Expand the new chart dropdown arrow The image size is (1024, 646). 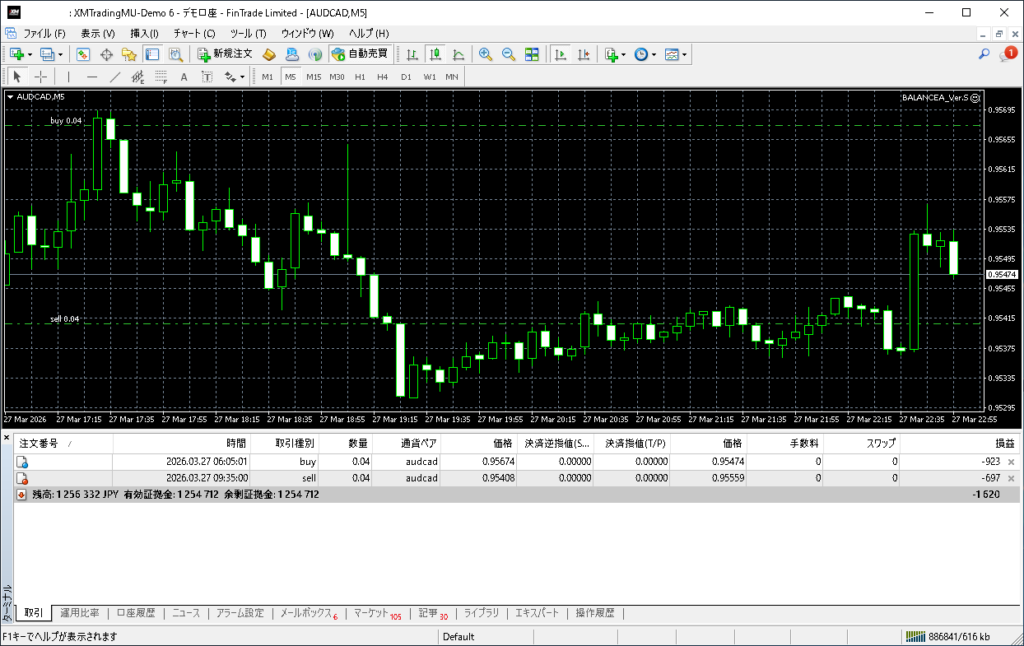pyautogui.click(x=30, y=54)
